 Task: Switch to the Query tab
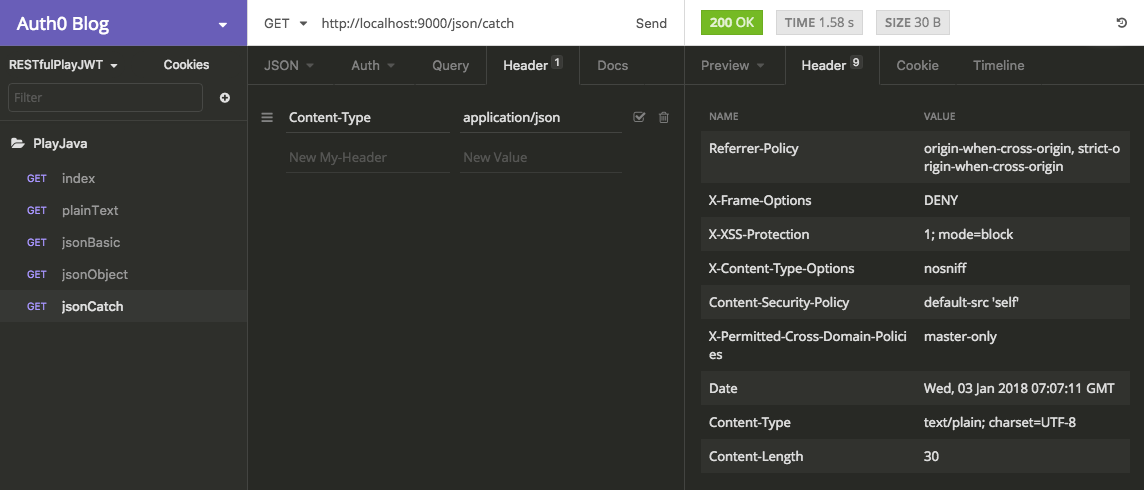pyautogui.click(x=450, y=65)
